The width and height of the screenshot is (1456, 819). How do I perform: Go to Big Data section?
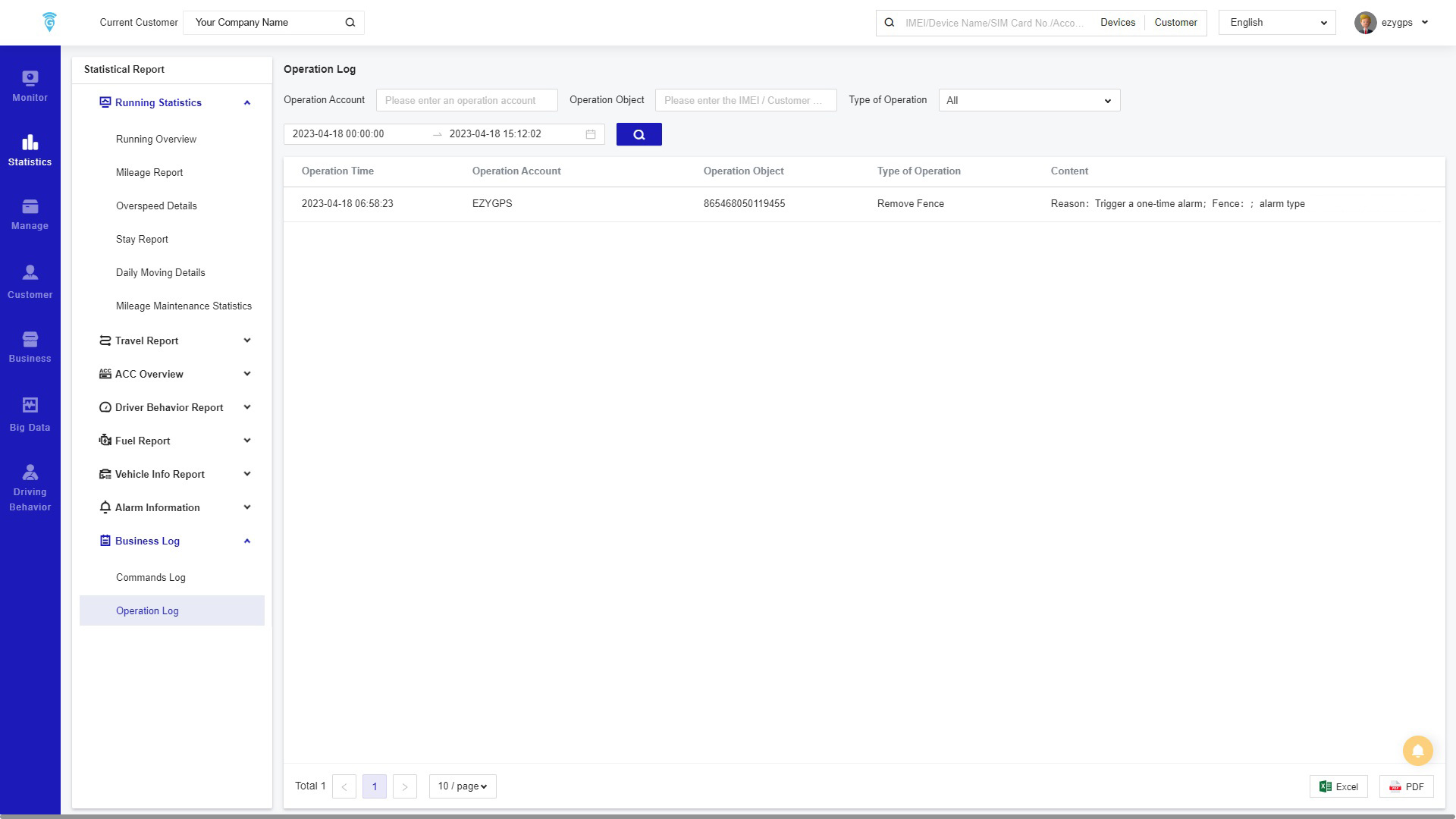pos(30,415)
